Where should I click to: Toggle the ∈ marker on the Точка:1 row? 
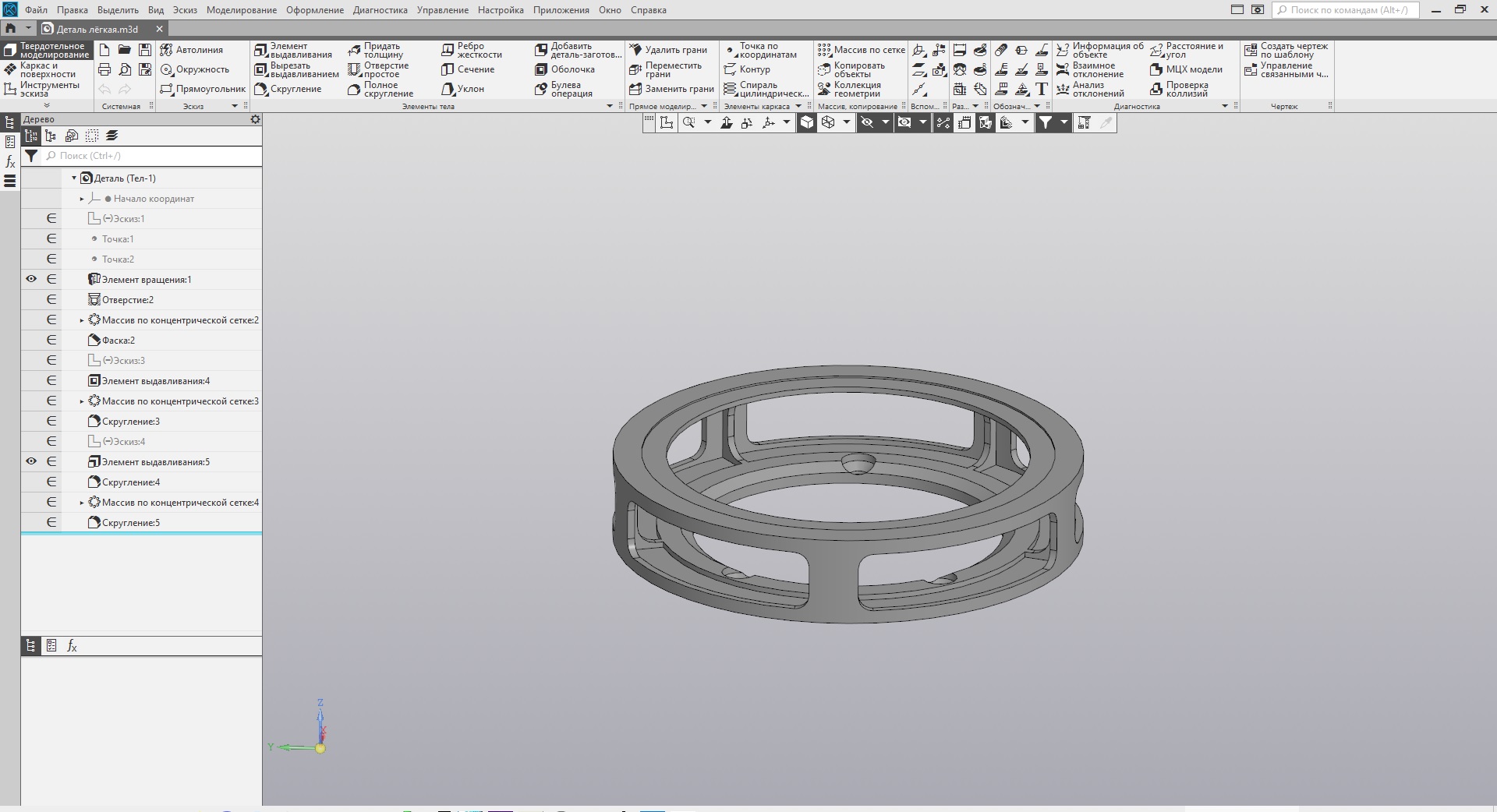[51, 238]
